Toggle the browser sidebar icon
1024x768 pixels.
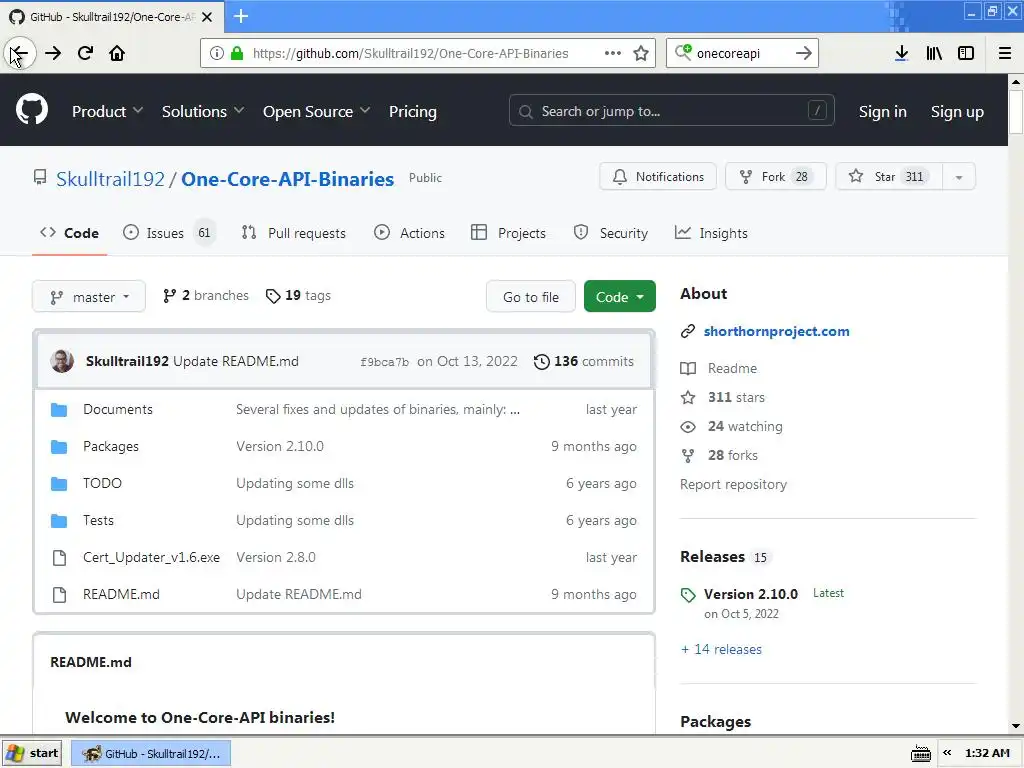[x=966, y=54]
